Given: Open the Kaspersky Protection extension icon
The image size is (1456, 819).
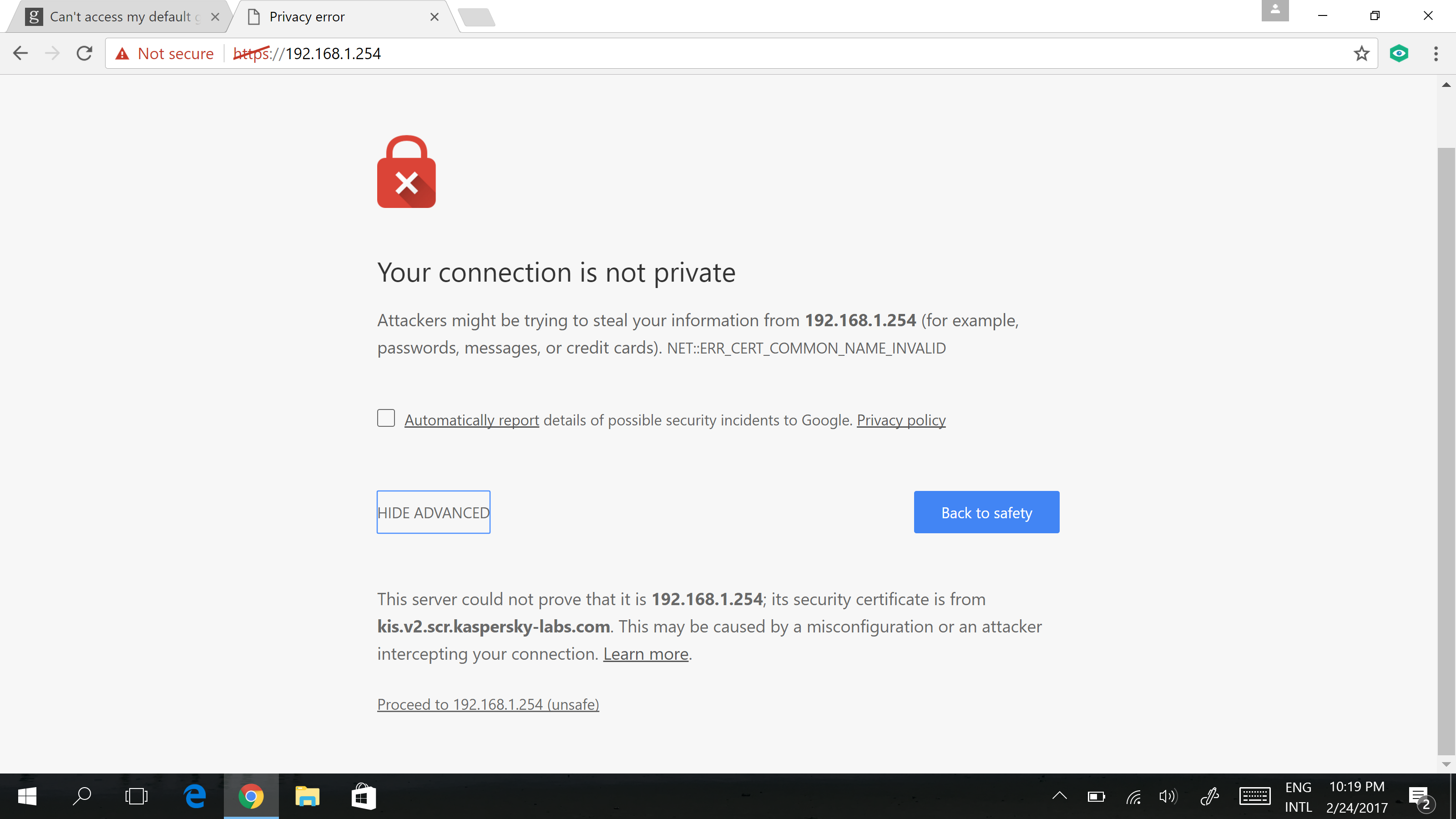Looking at the screenshot, I should click(1399, 53).
